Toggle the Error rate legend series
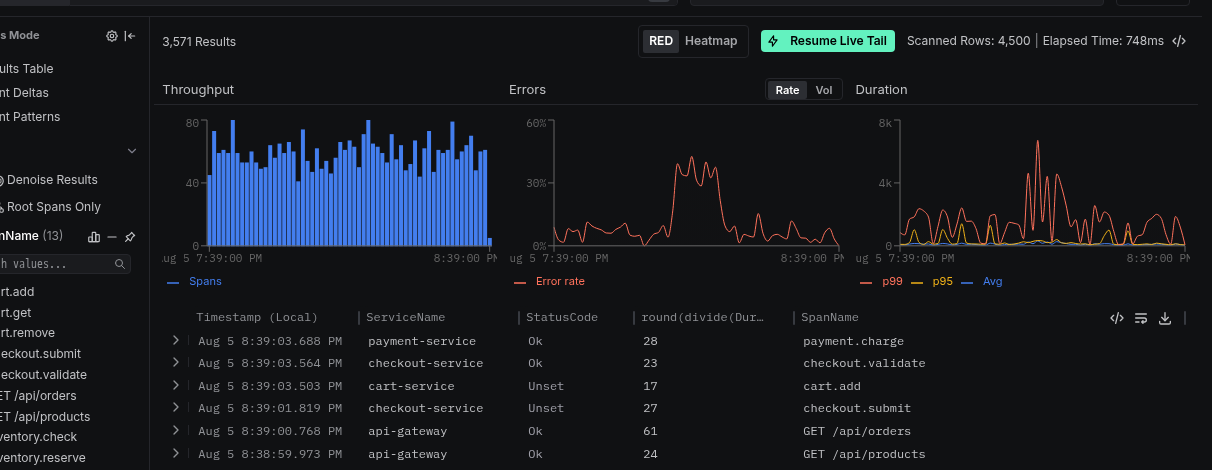The width and height of the screenshot is (1212, 470). pyautogui.click(x=549, y=282)
